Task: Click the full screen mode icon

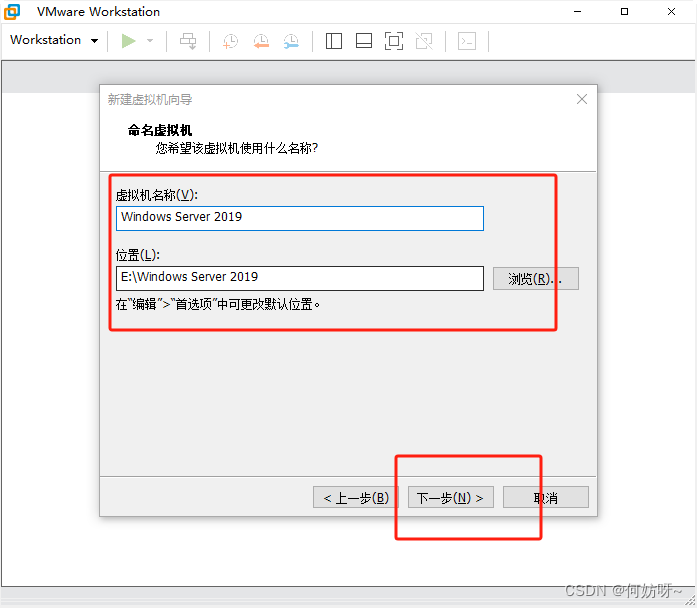Action: coord(394,41)
